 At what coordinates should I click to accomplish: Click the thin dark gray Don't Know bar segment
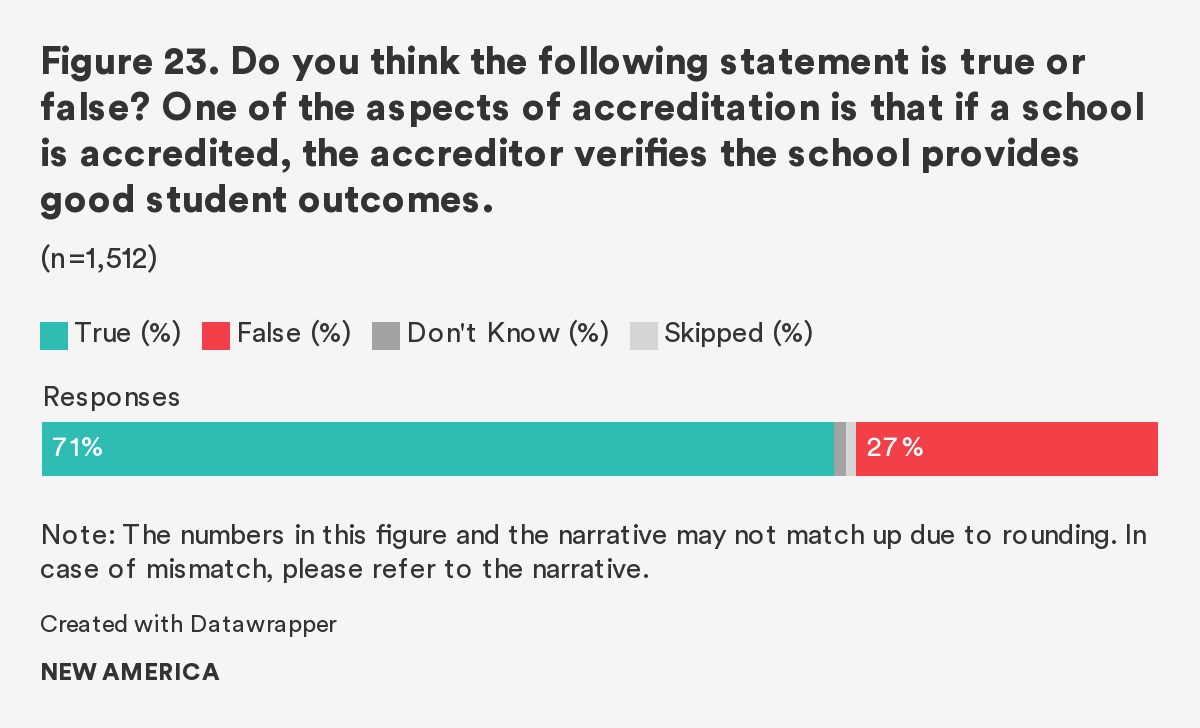(x=840, y=449)
